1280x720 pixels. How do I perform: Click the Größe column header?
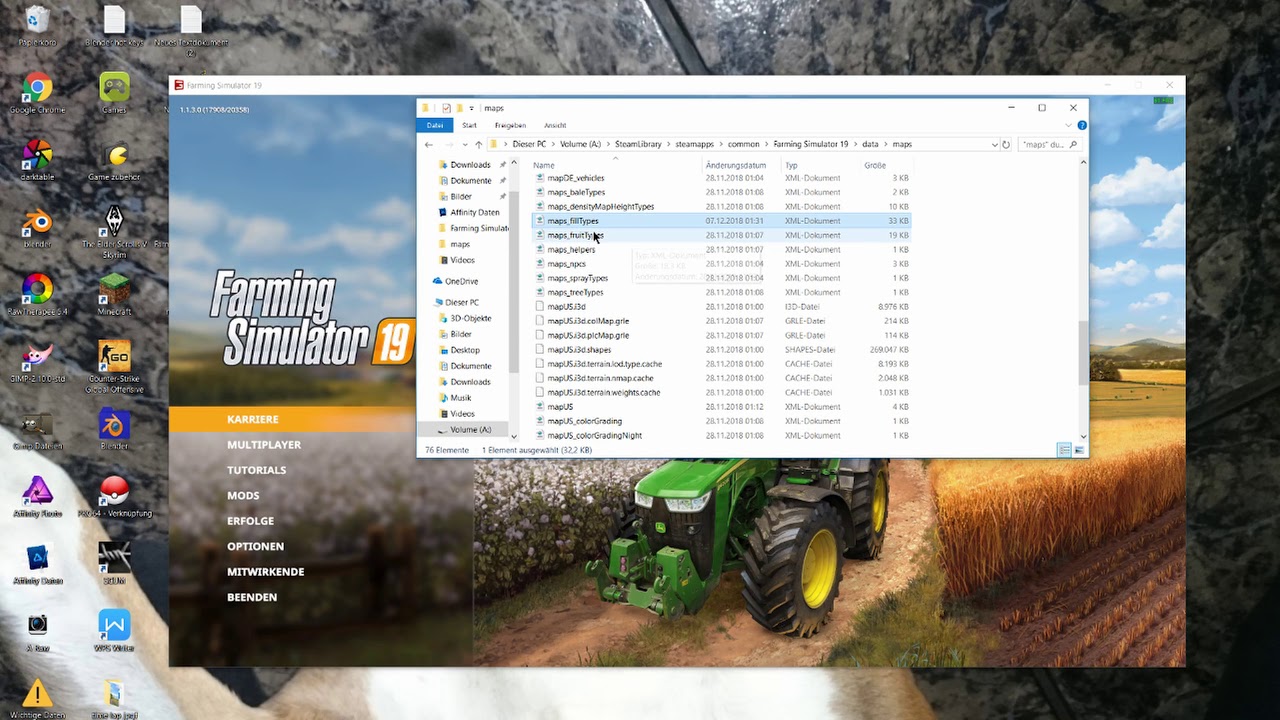pos(875,165)
